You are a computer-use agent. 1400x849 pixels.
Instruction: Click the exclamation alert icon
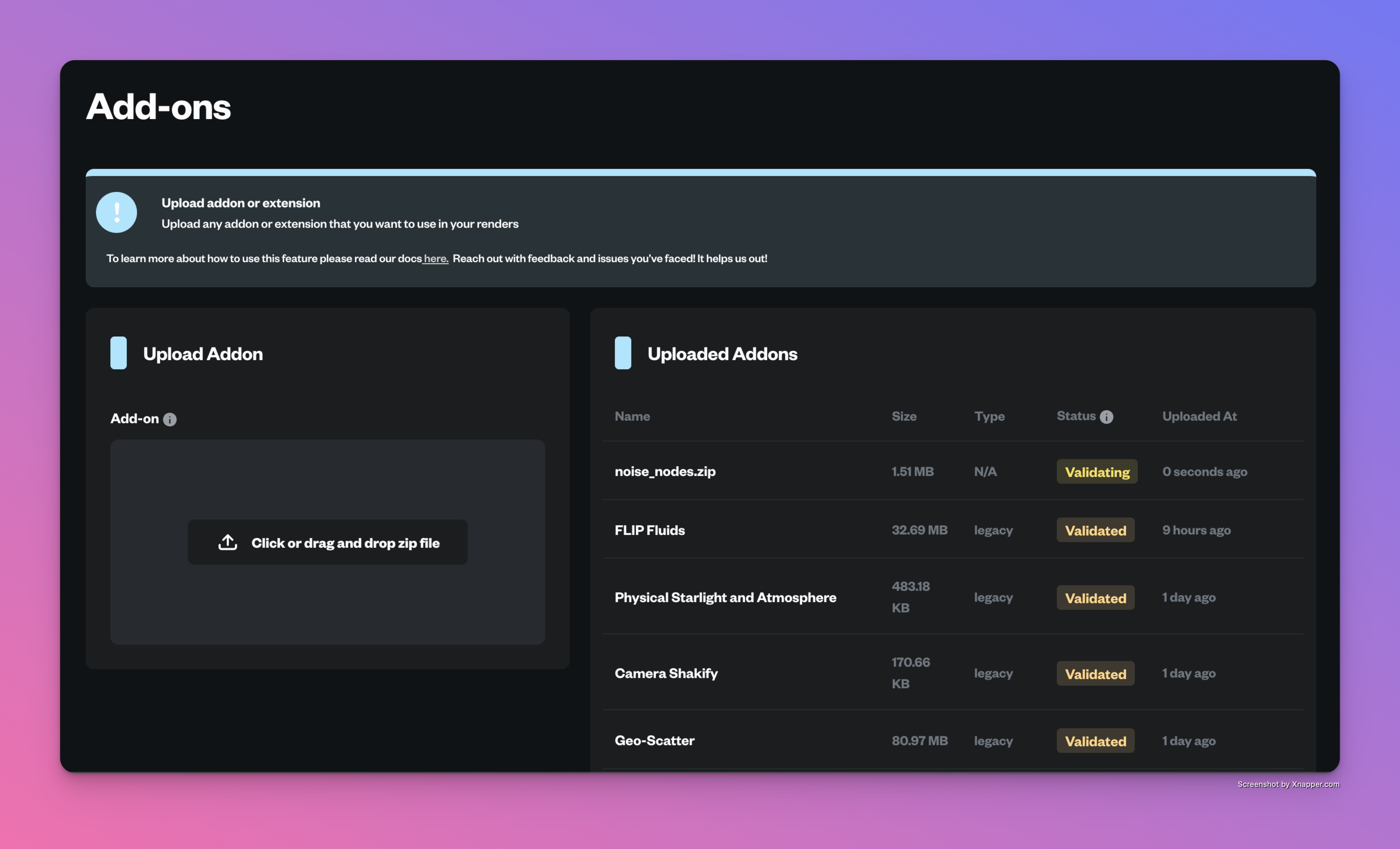[116, 212]
